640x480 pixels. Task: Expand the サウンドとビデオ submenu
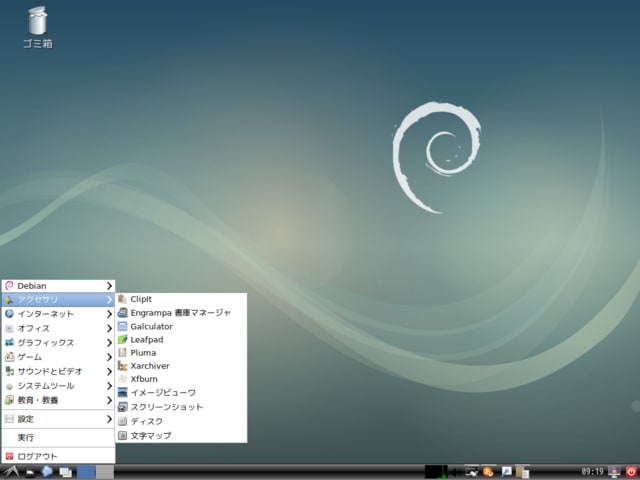[x=58, y=371]
